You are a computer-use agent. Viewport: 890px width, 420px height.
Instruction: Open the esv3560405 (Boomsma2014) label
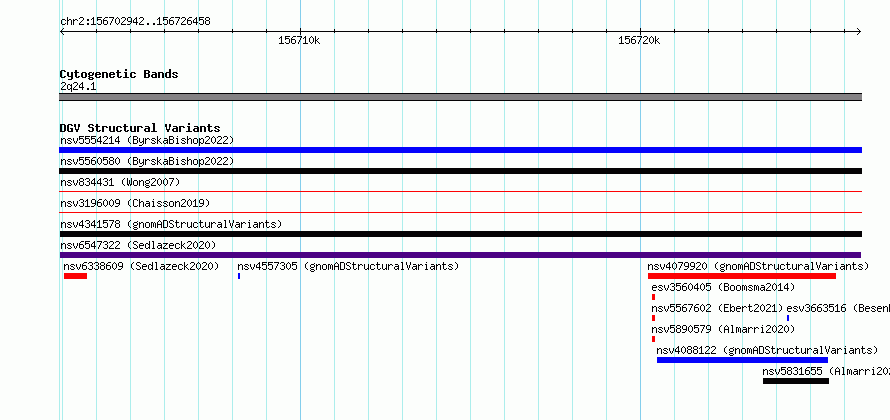[723, 287]
